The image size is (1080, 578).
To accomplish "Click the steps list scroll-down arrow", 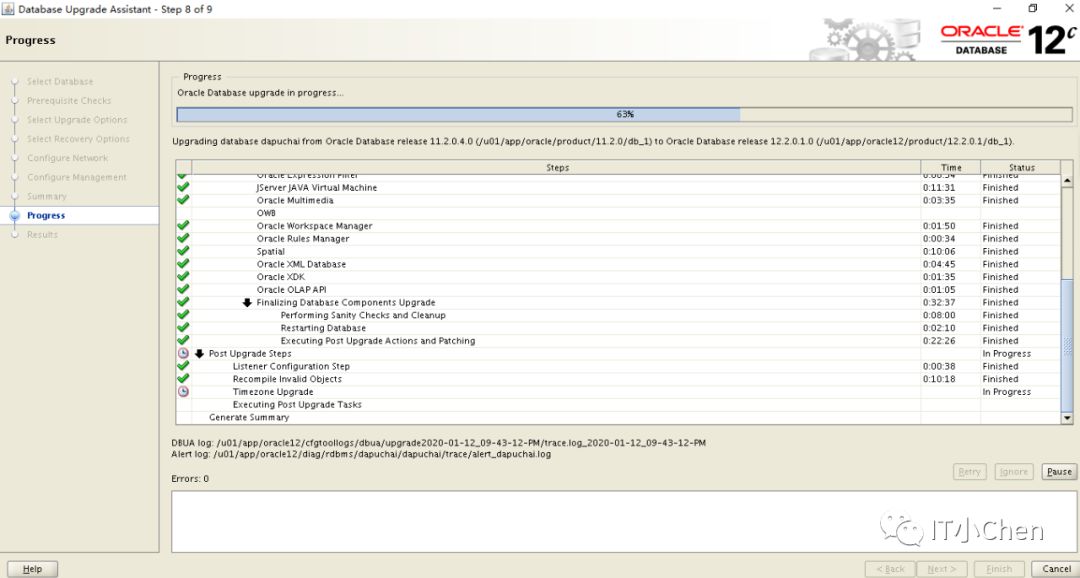I will (1067, 417).
